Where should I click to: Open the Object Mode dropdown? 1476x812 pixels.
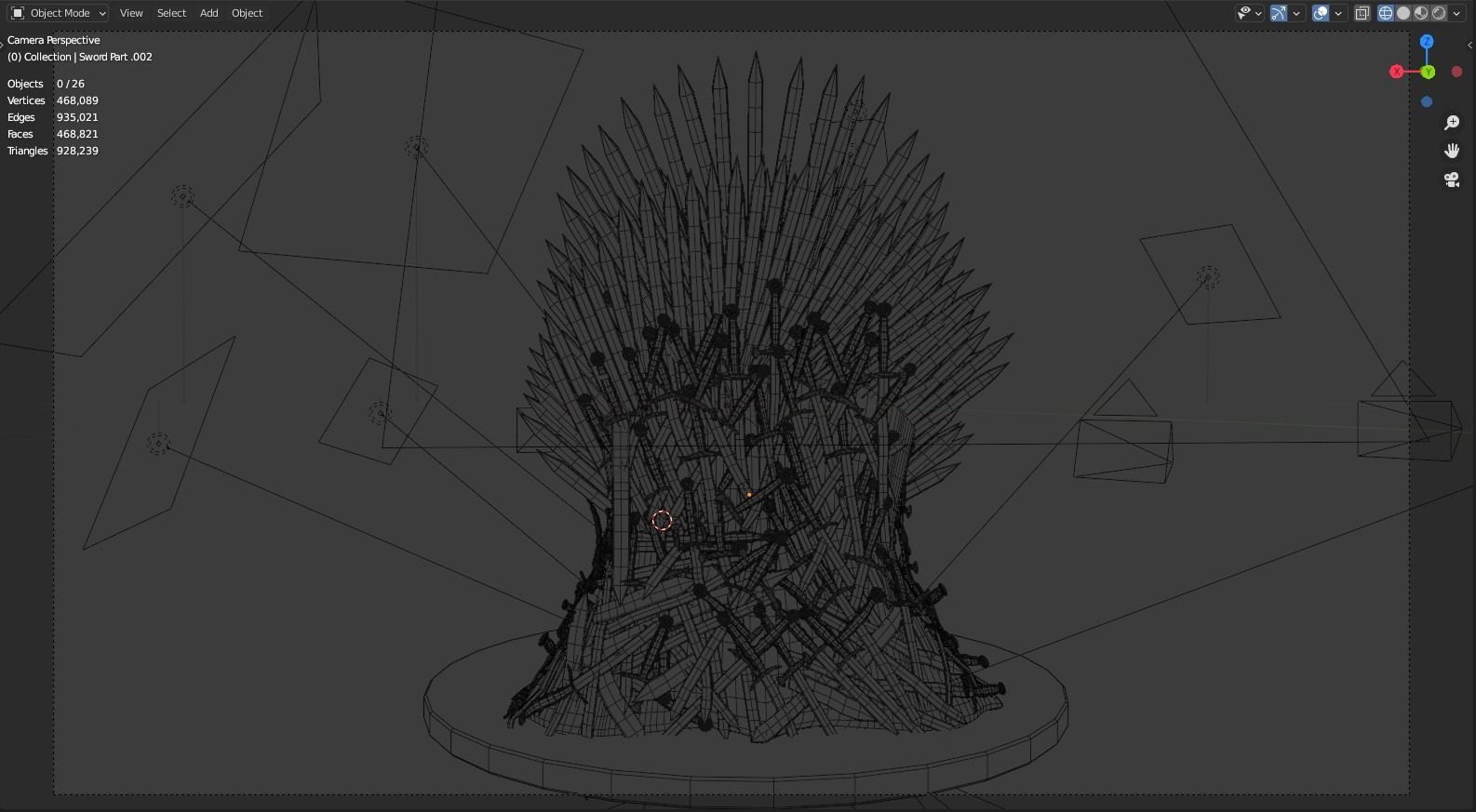58,13
